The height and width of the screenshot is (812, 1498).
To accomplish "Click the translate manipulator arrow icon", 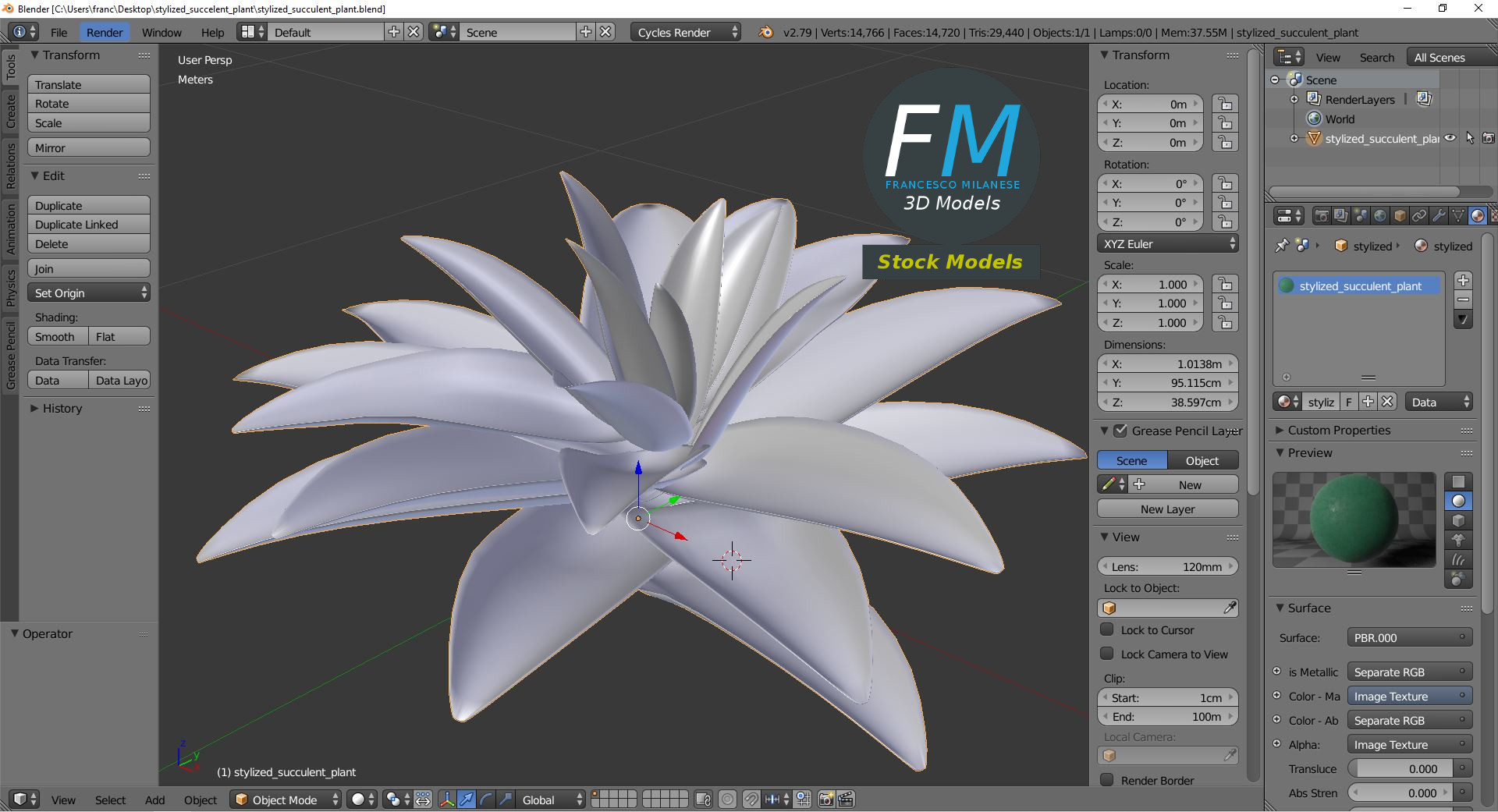I will coord(466,800).
